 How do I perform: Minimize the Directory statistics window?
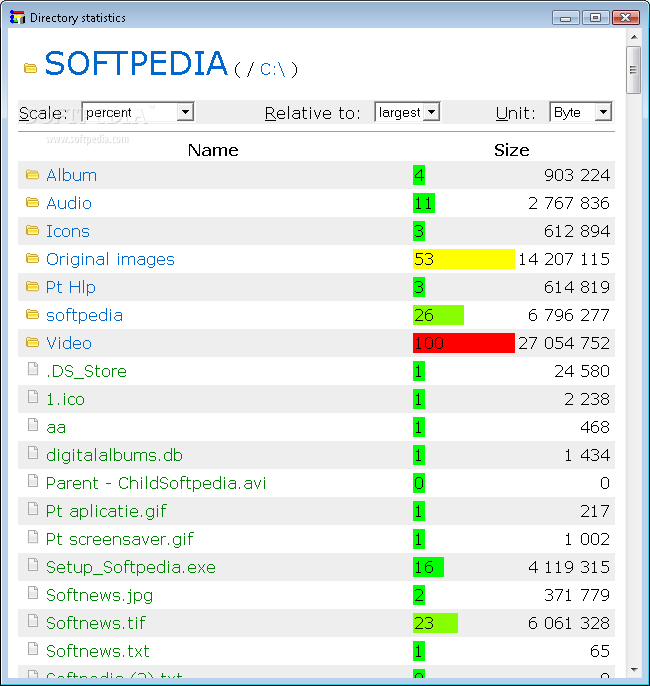point(566,18)
